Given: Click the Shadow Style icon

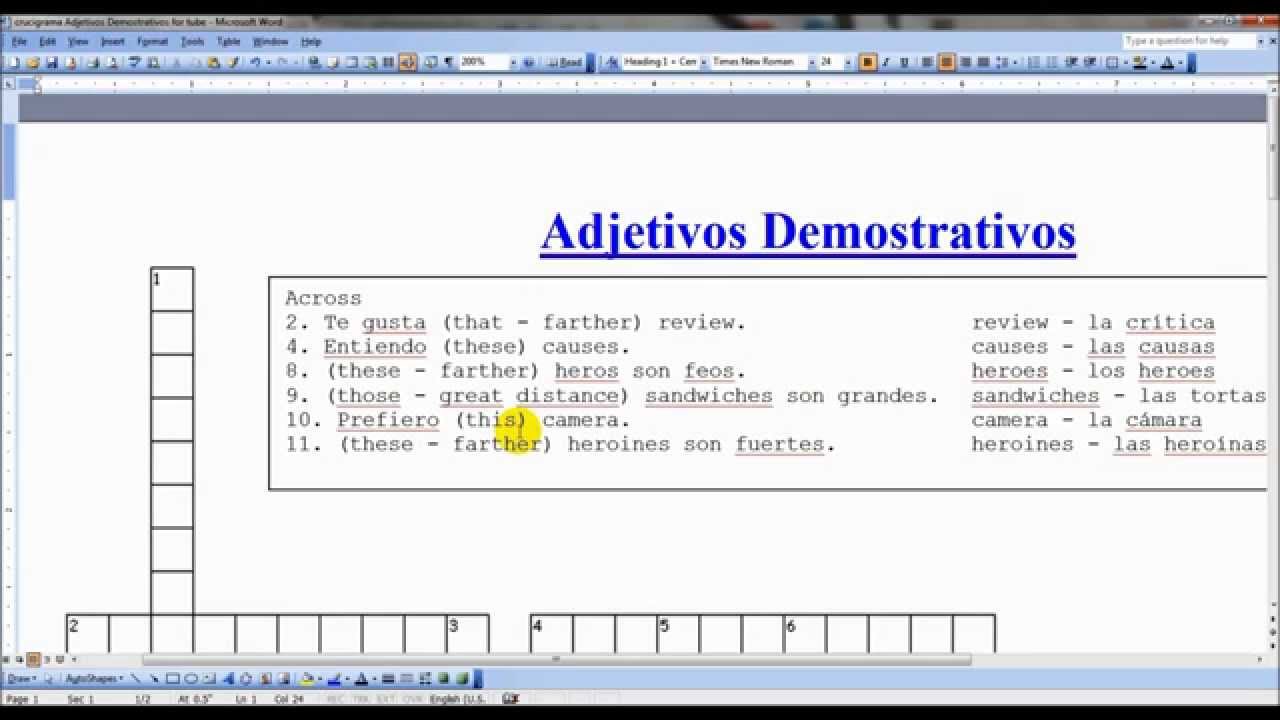Looking at the screenshot, I should pyautogui.click(x=443, y=679).
